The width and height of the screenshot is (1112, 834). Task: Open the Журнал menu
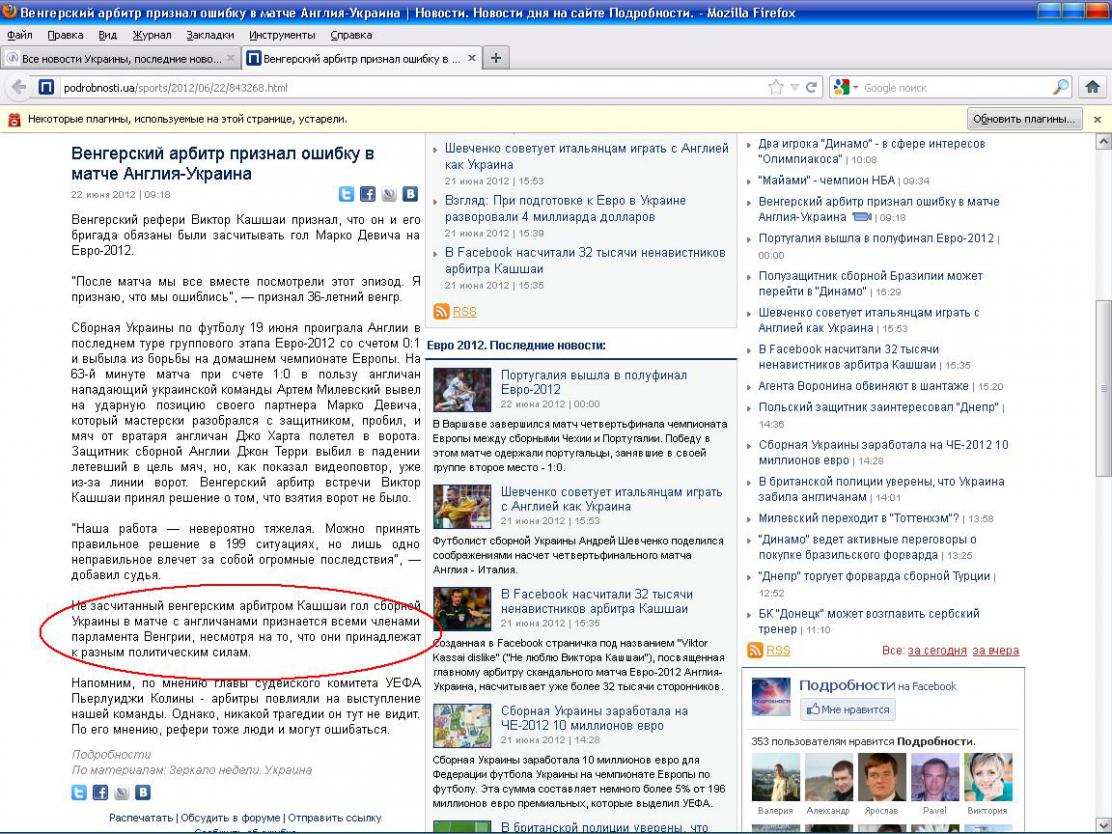pyautogui.click(x=152, y=35)
